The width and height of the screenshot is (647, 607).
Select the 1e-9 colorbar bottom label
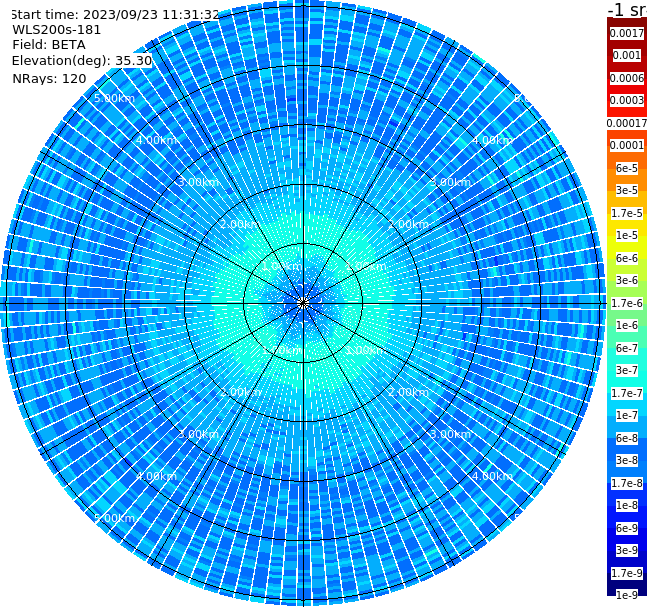627,595
